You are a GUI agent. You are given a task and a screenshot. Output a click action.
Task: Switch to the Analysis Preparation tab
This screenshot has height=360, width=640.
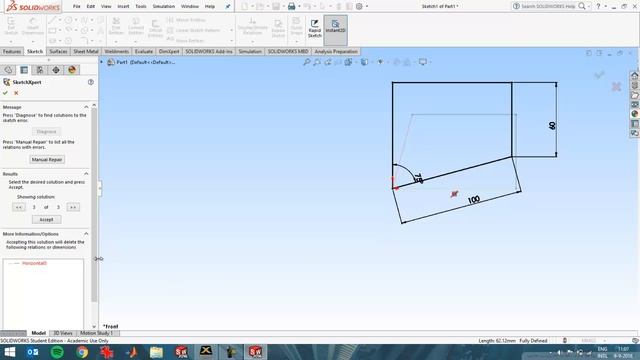(x=336, y=51)
